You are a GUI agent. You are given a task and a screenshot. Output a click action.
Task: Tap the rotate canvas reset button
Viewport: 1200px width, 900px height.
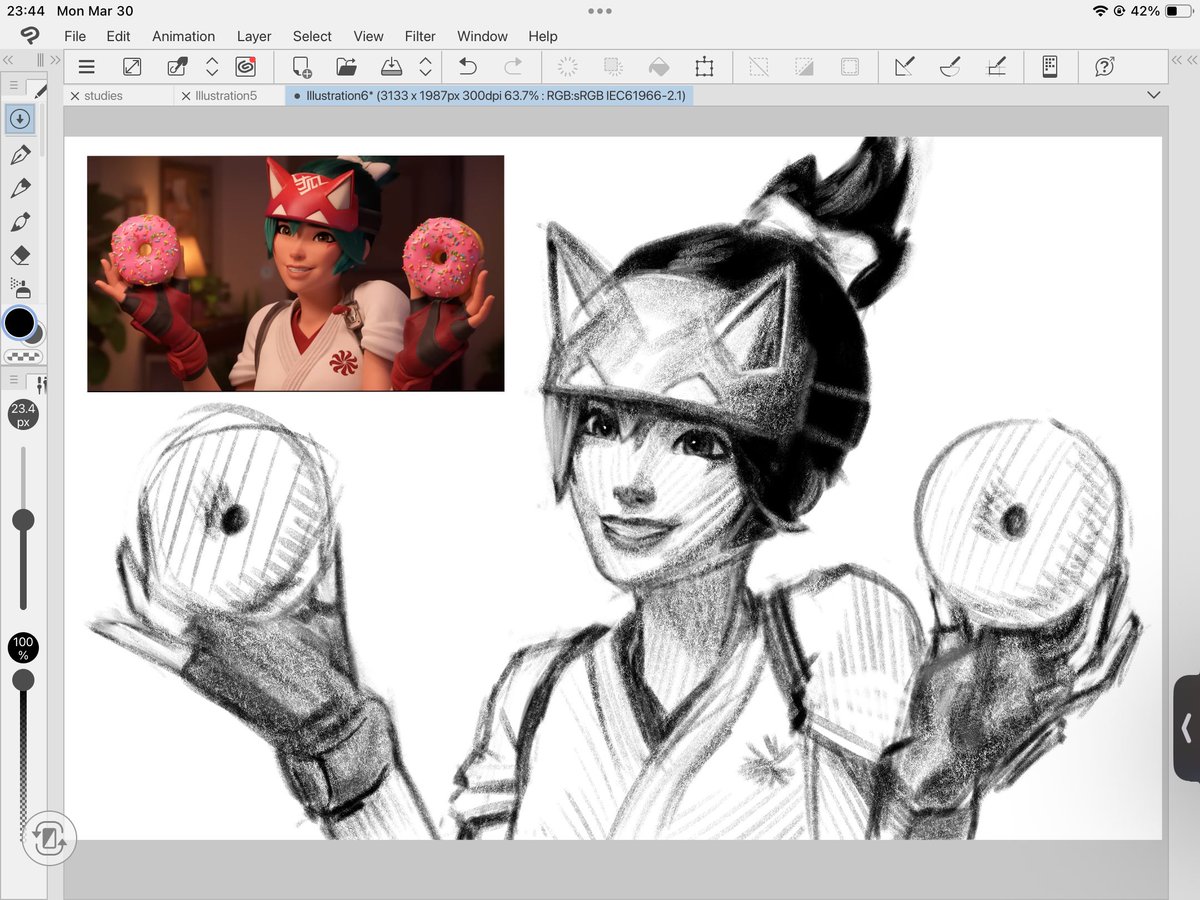48,838
